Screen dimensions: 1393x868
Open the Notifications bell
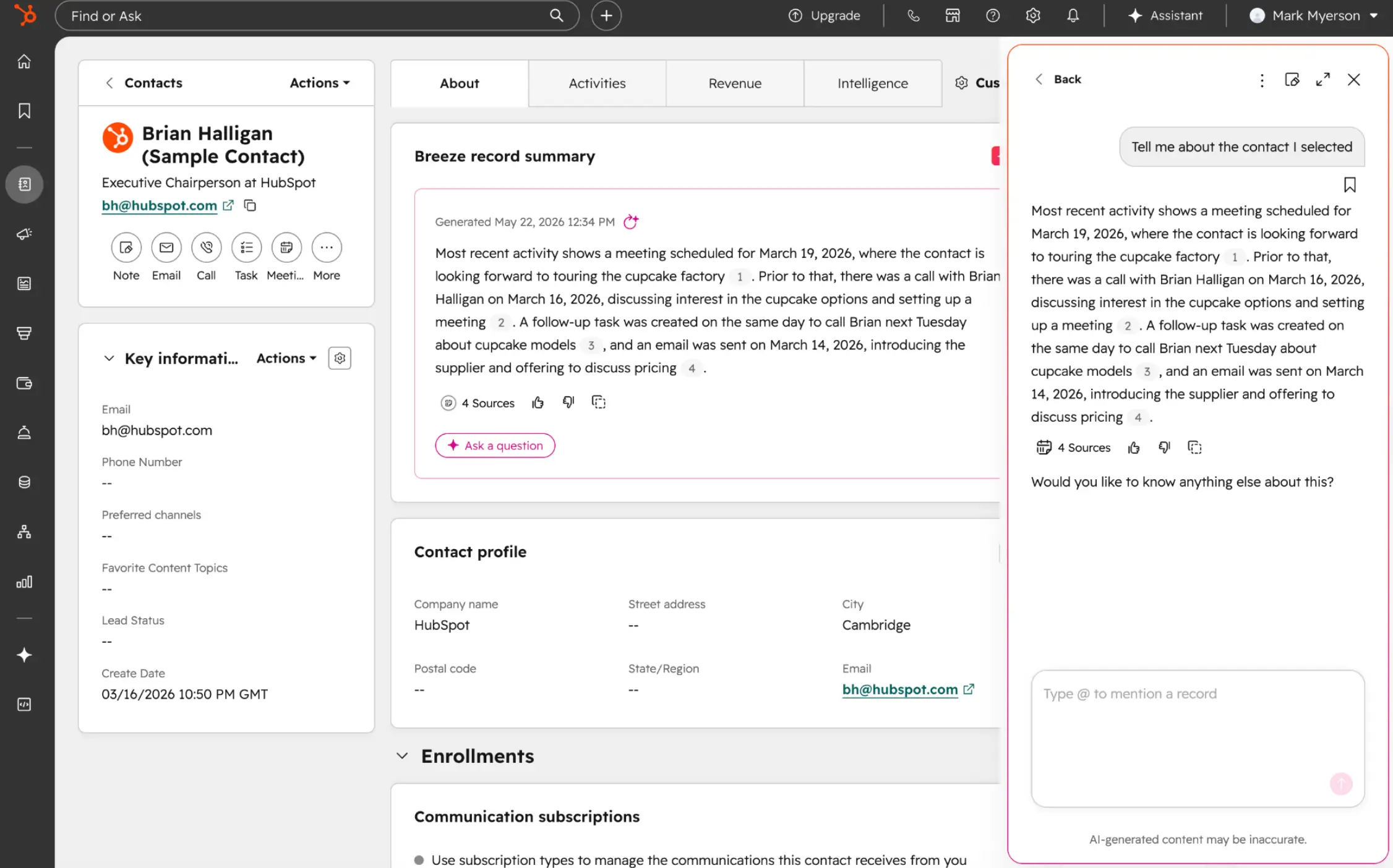coord(1073,15)
